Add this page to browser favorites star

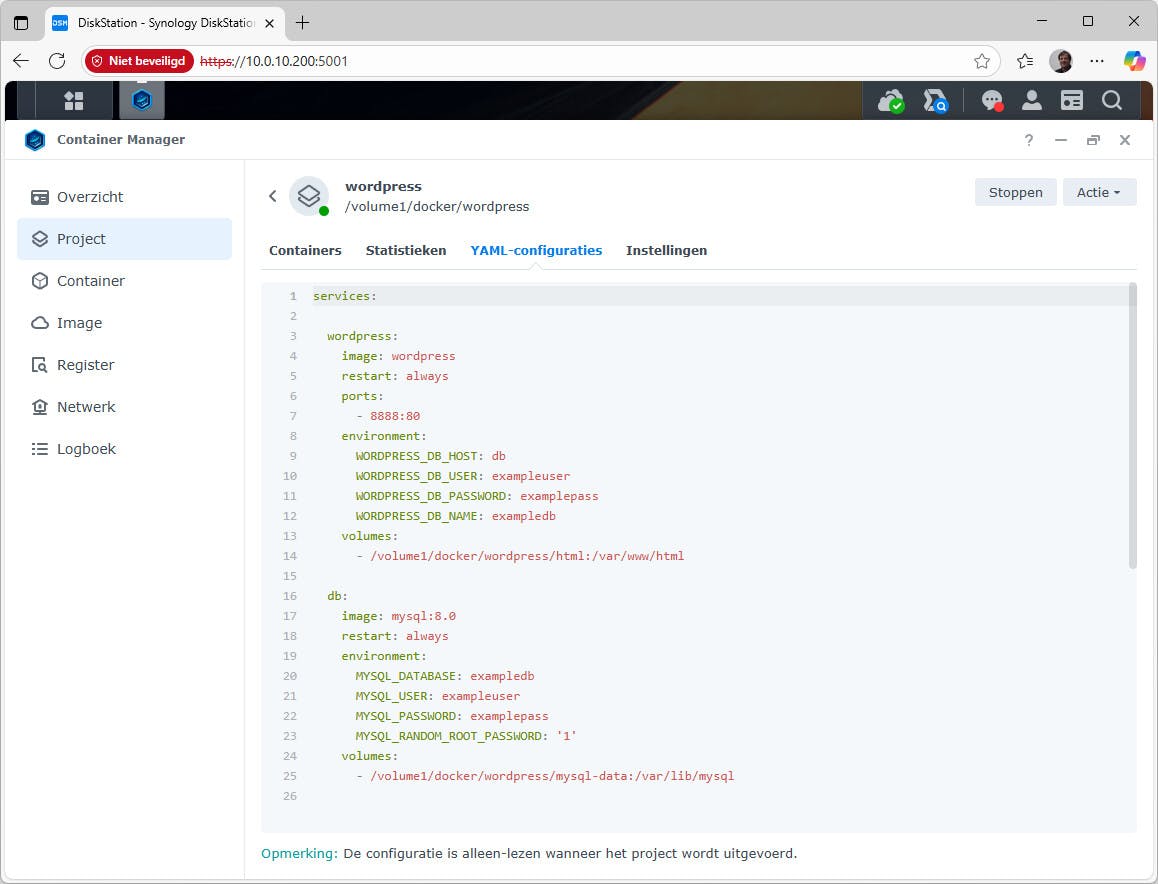pos(982,61)
